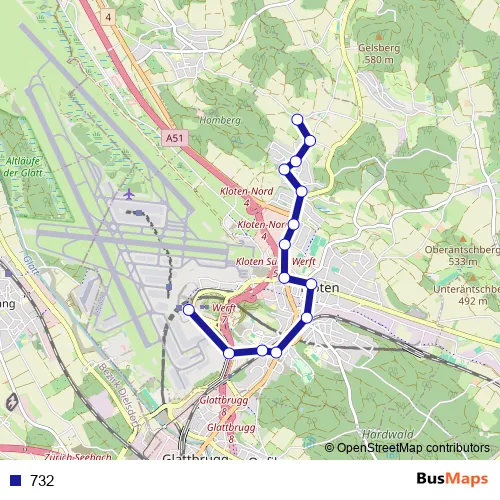Select the Gelsberg peak triangle marker
This screenshot has height=500, width=500.
click(x=379, y=36)
